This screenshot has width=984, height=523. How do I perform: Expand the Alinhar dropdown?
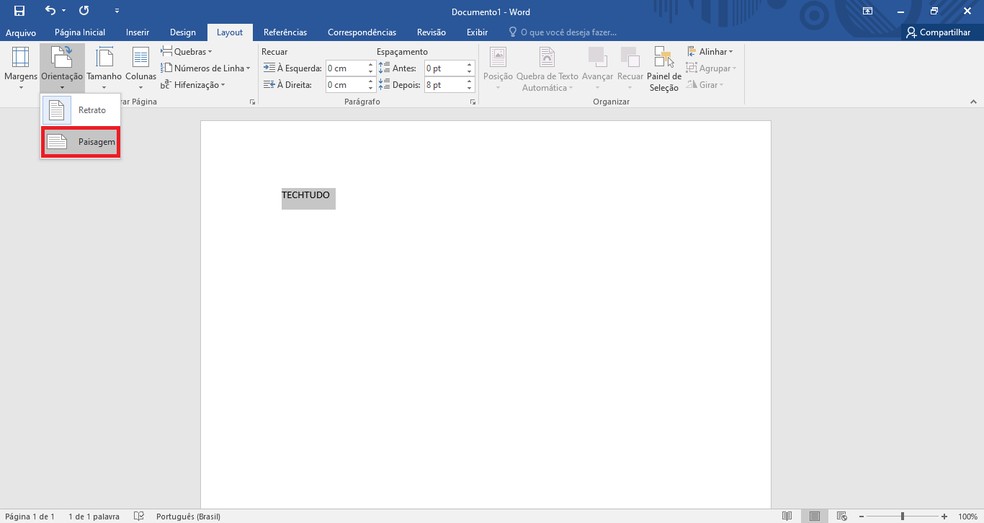coord(710,51)
